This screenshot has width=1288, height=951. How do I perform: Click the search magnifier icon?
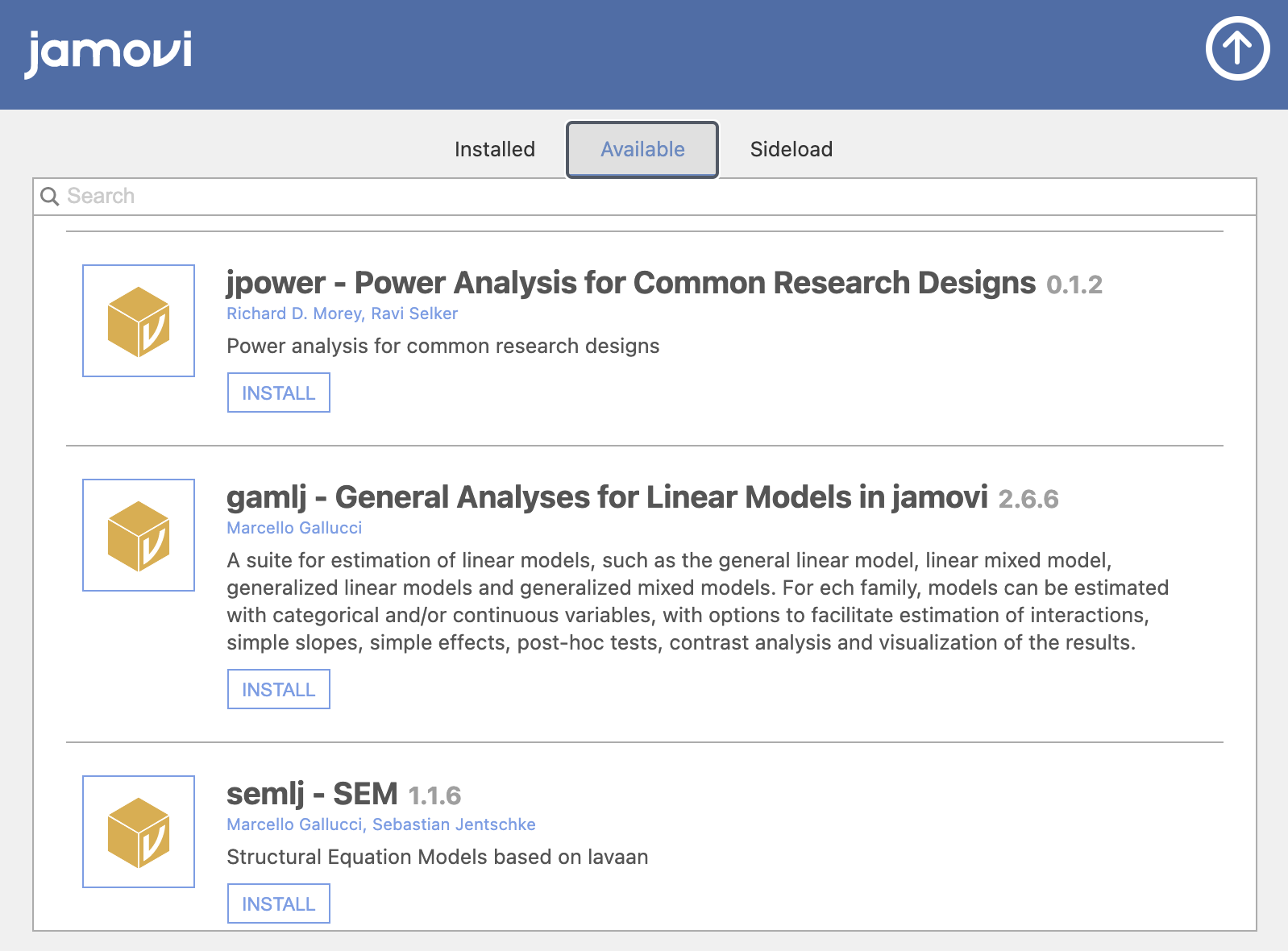tap(50, 197)
